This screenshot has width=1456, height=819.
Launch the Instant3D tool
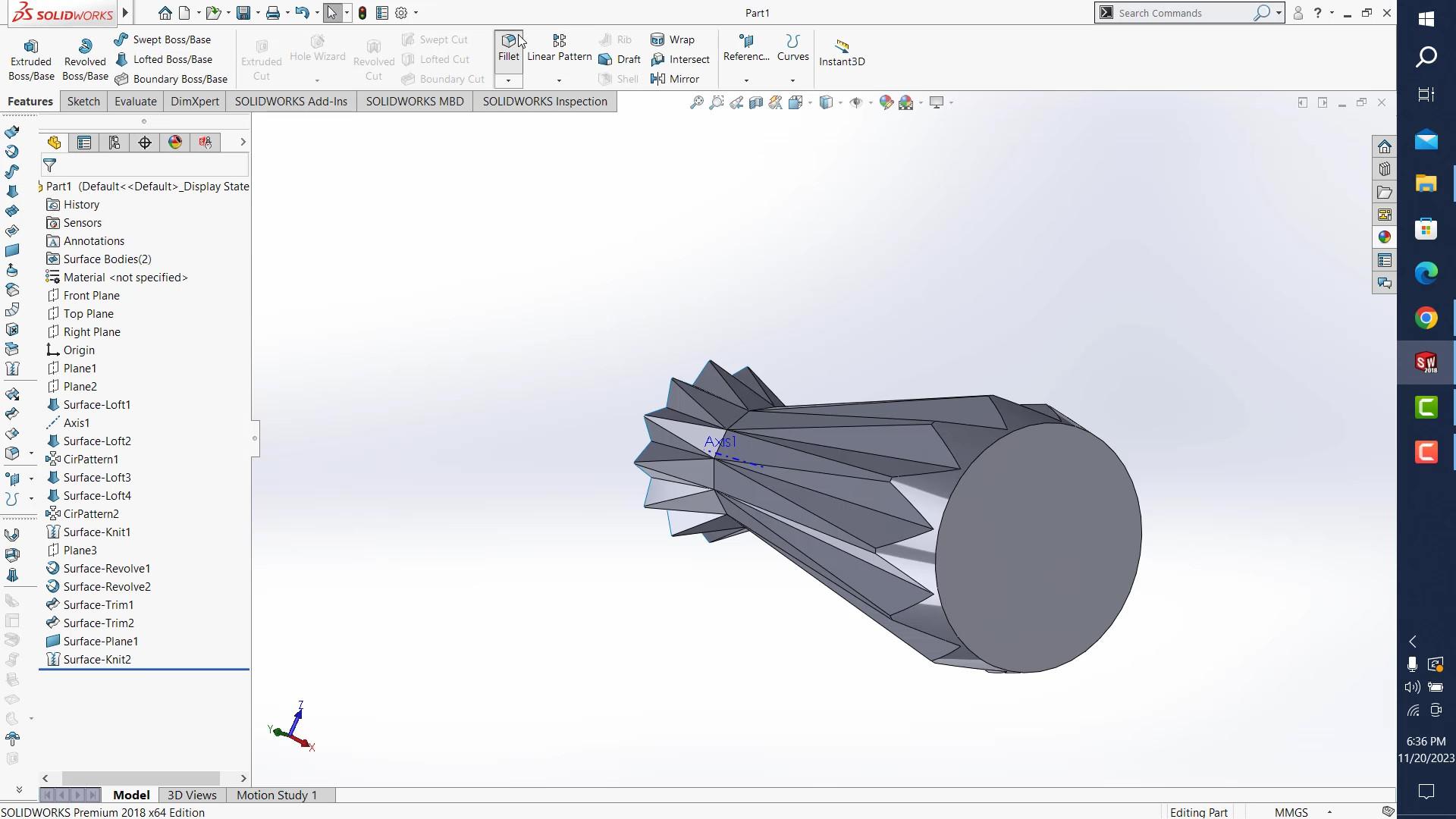pos(842,52)
